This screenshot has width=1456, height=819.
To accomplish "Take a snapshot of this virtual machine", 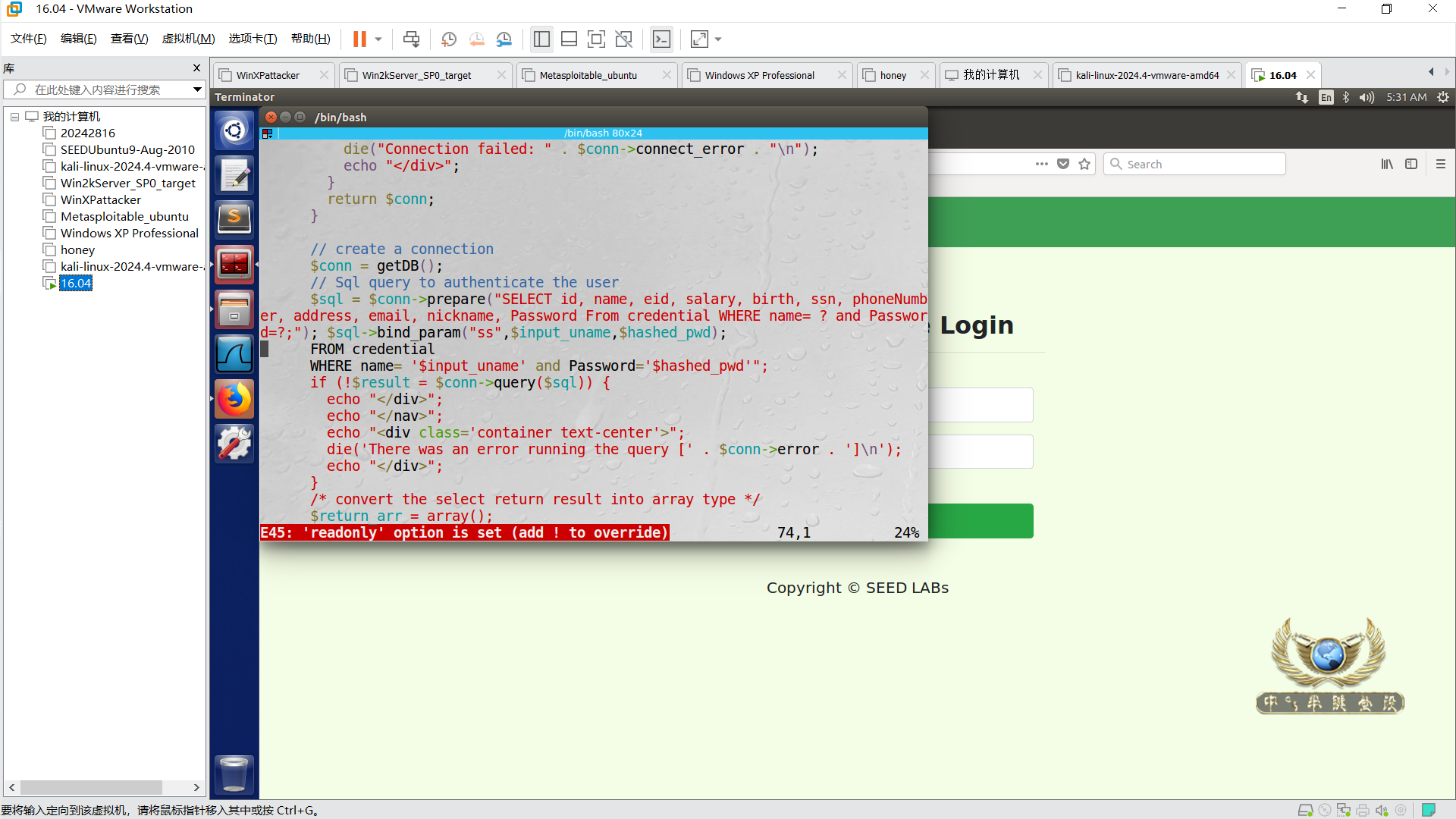I will coord(449,39).
